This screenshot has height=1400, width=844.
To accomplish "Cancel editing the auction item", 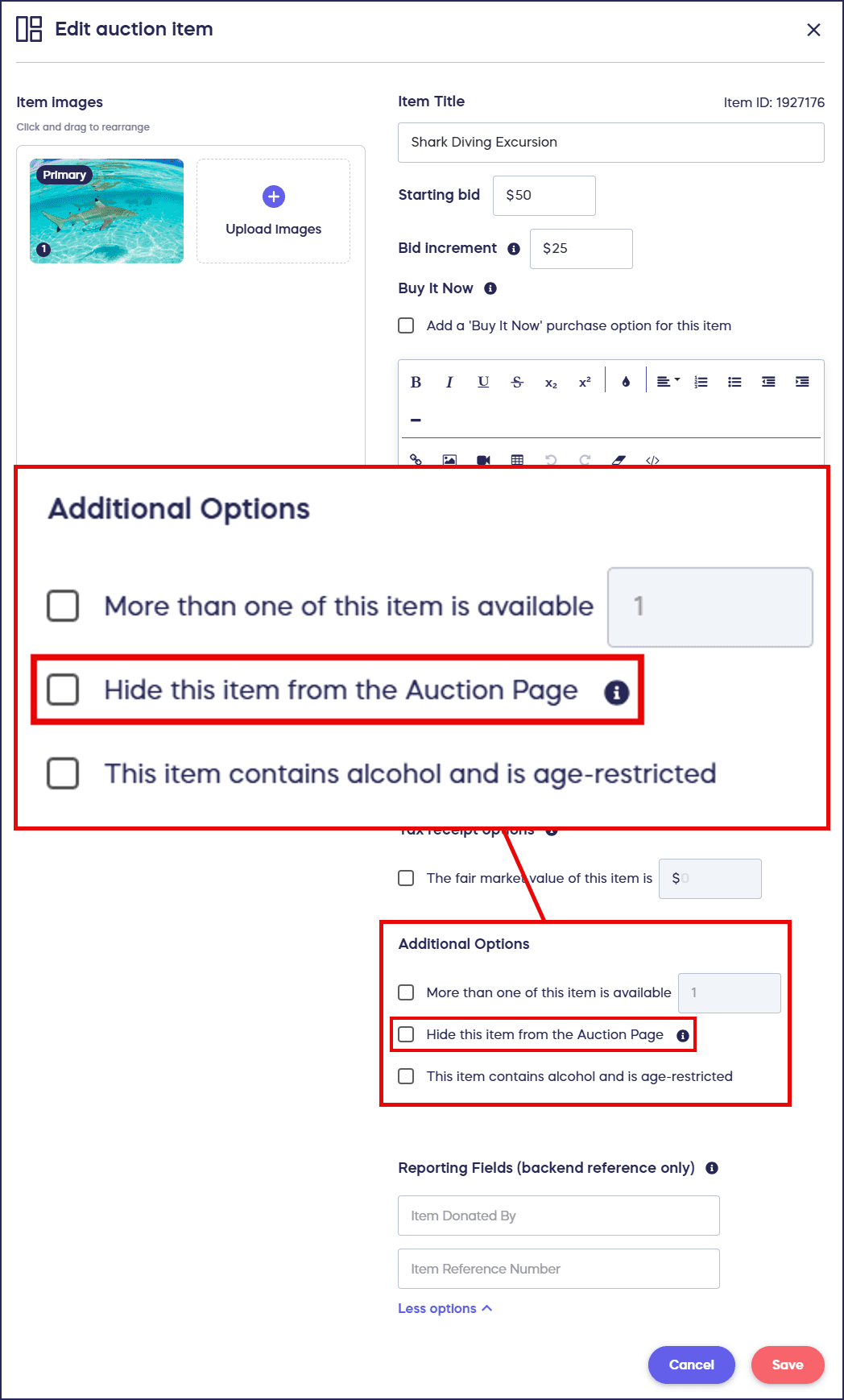I will pyautogui.click(x=691, y=1365).
